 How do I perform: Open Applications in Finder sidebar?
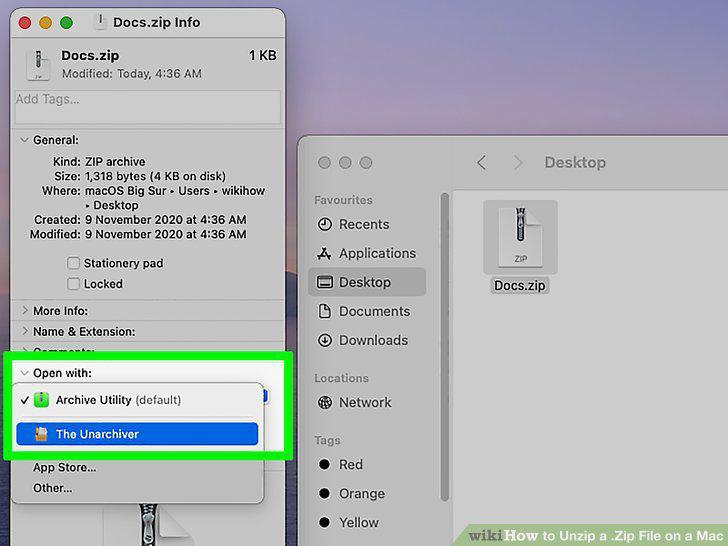click(367, 253)
